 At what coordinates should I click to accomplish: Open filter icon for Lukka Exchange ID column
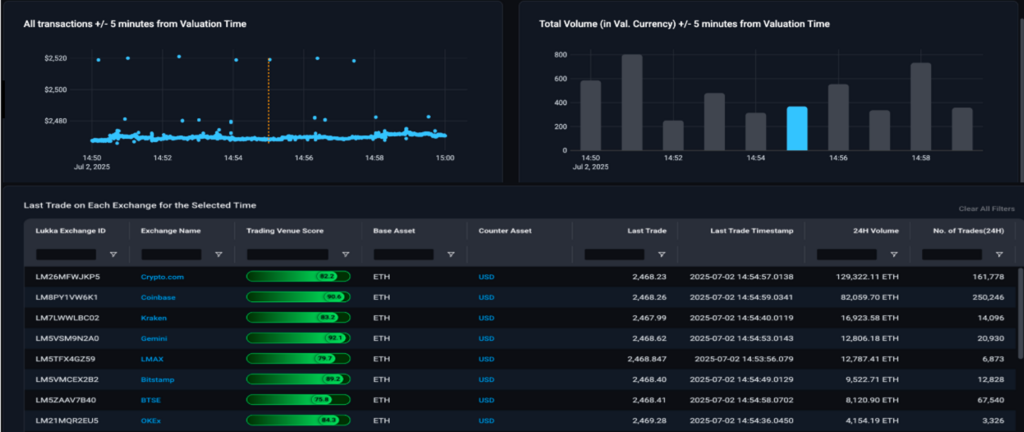coord(114,255)
